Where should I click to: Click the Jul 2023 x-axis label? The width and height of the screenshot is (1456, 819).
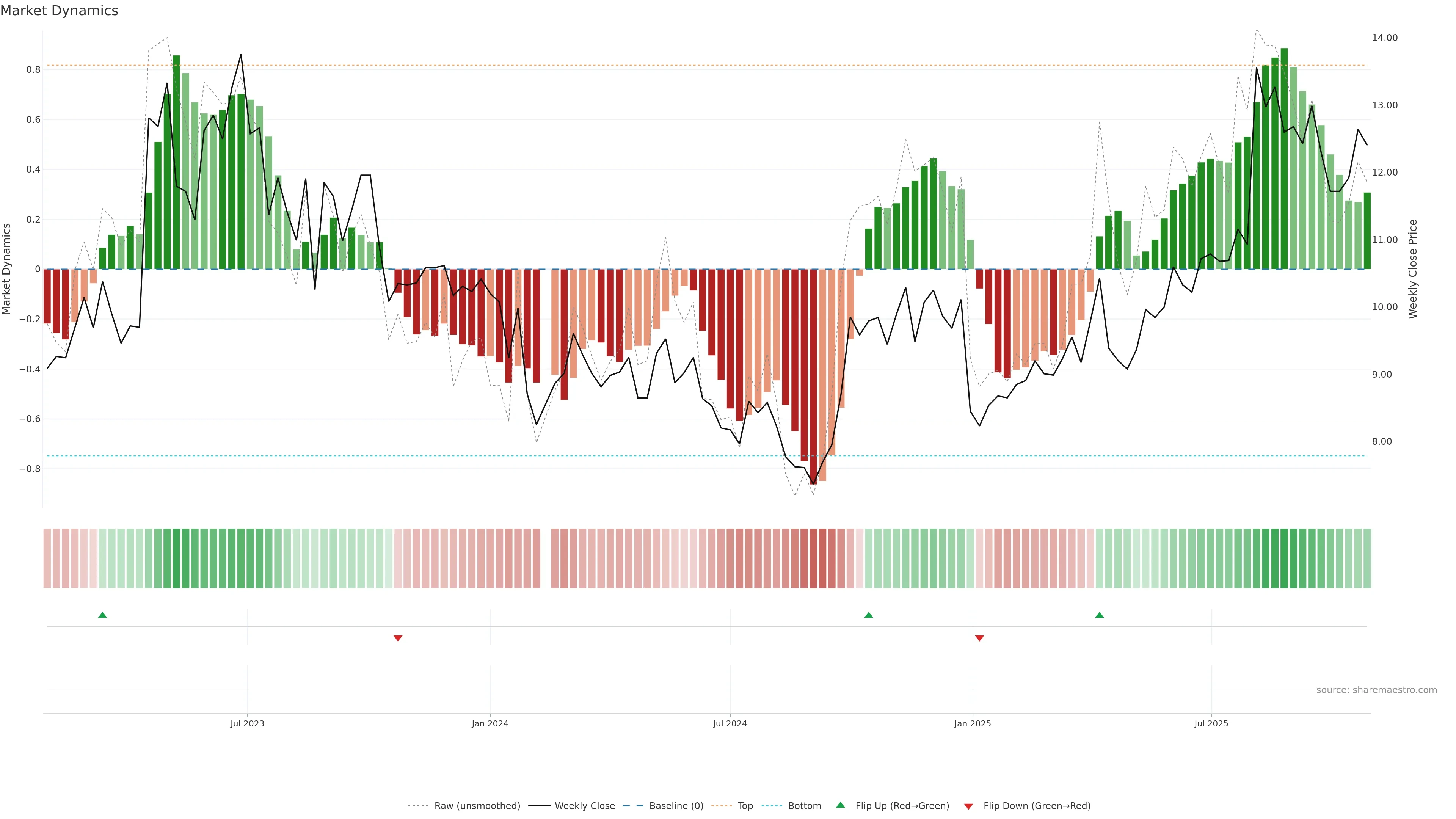point(247,723)
